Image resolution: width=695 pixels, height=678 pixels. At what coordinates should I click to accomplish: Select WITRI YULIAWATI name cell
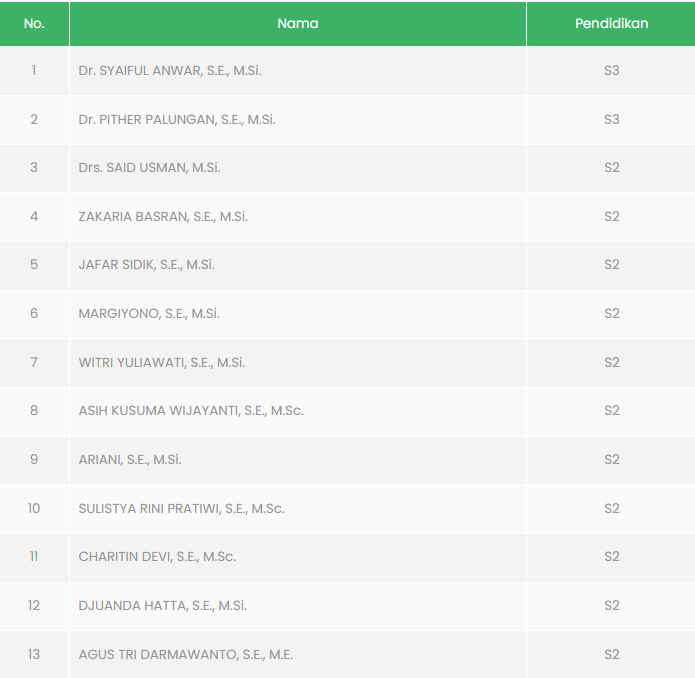tap(162, 362)
